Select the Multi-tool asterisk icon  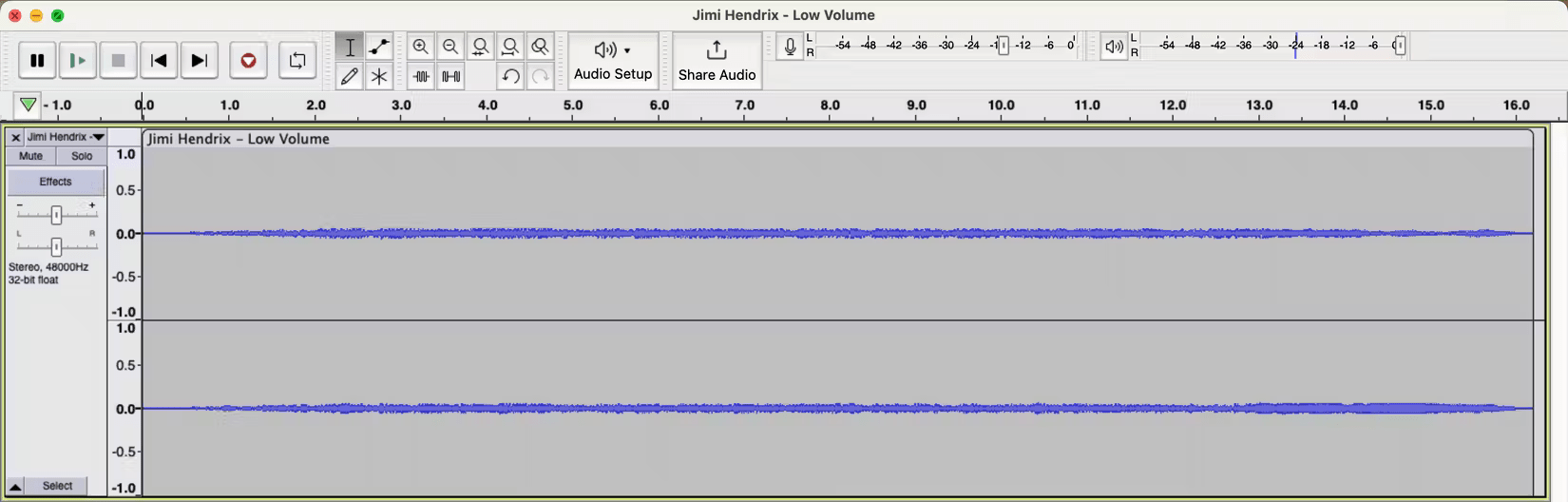point(379,76)
